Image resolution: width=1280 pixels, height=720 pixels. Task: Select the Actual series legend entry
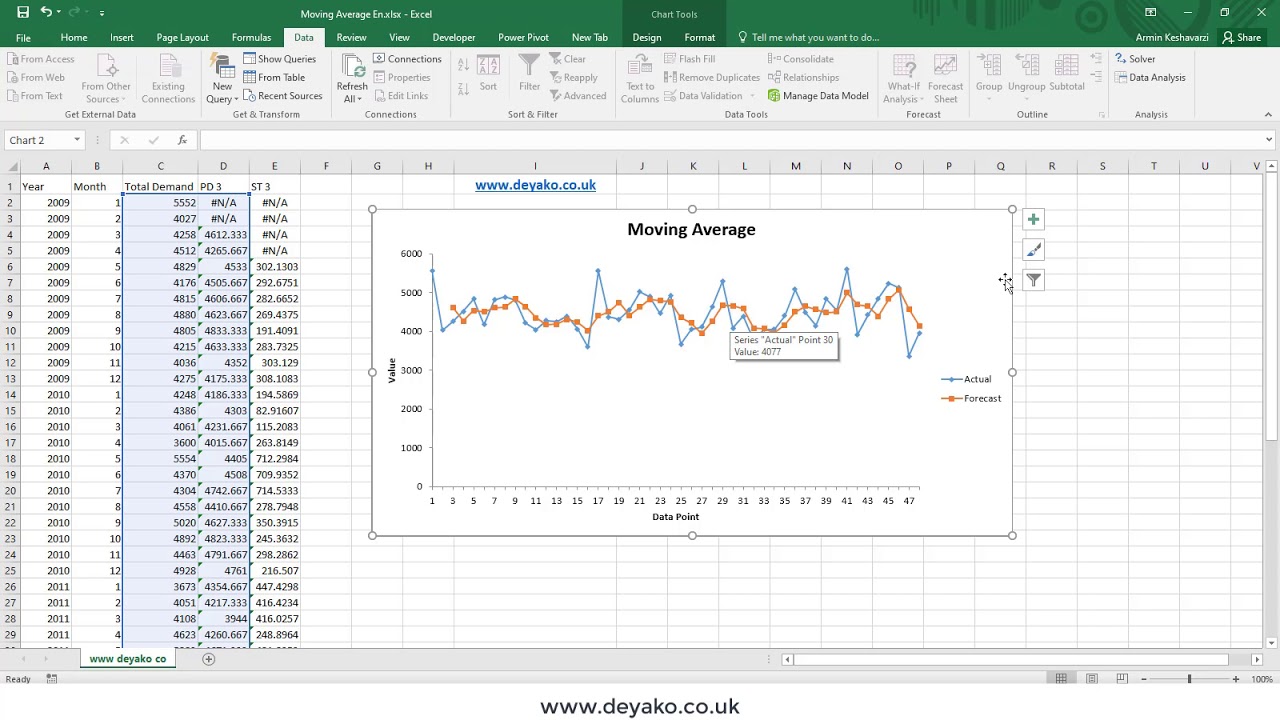click(x=966, y=379)
